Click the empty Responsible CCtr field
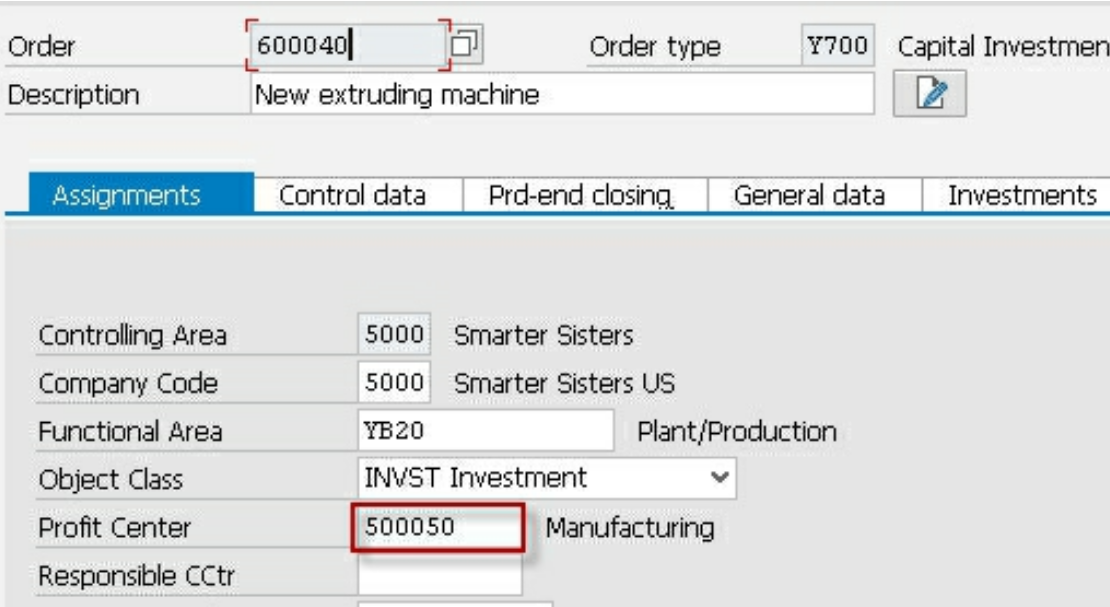Viewport: 1110px width, 607px height. [440, 575]
